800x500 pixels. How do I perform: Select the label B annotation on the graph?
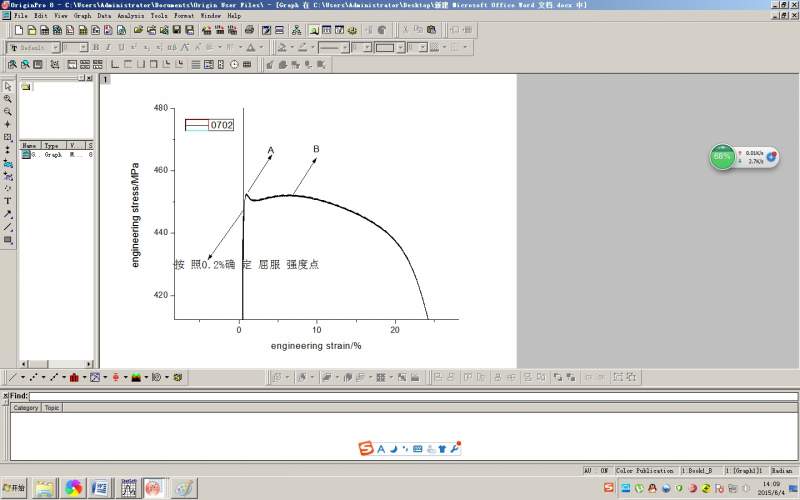click(x=316, y=149)
